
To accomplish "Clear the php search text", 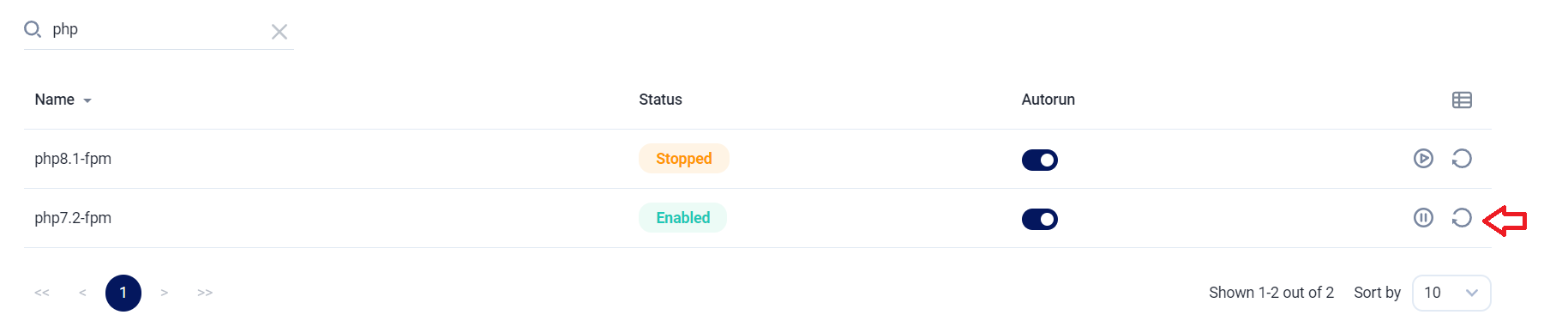I will tap(279, 32).
